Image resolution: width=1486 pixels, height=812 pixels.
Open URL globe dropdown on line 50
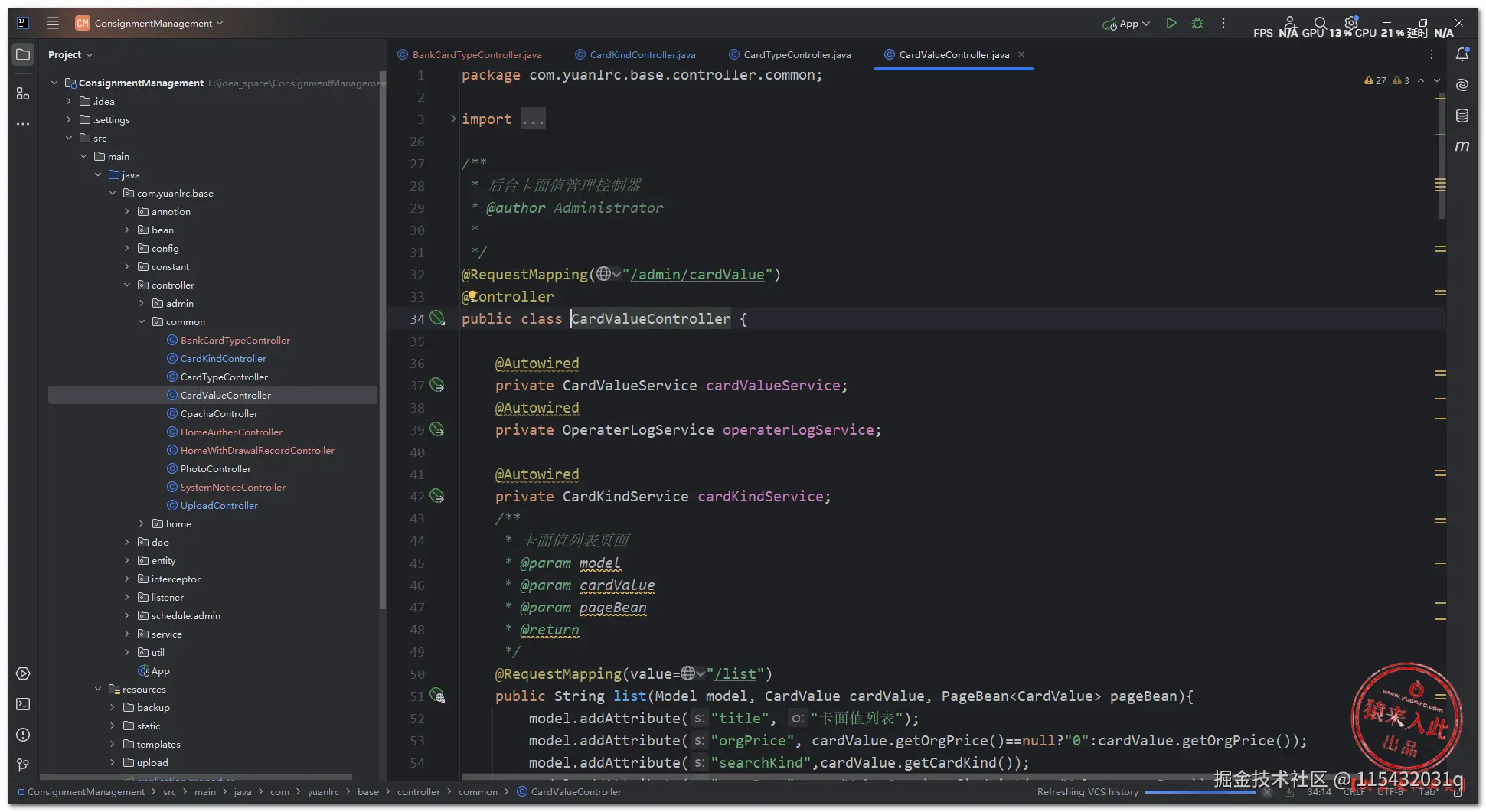pos(693,673)
